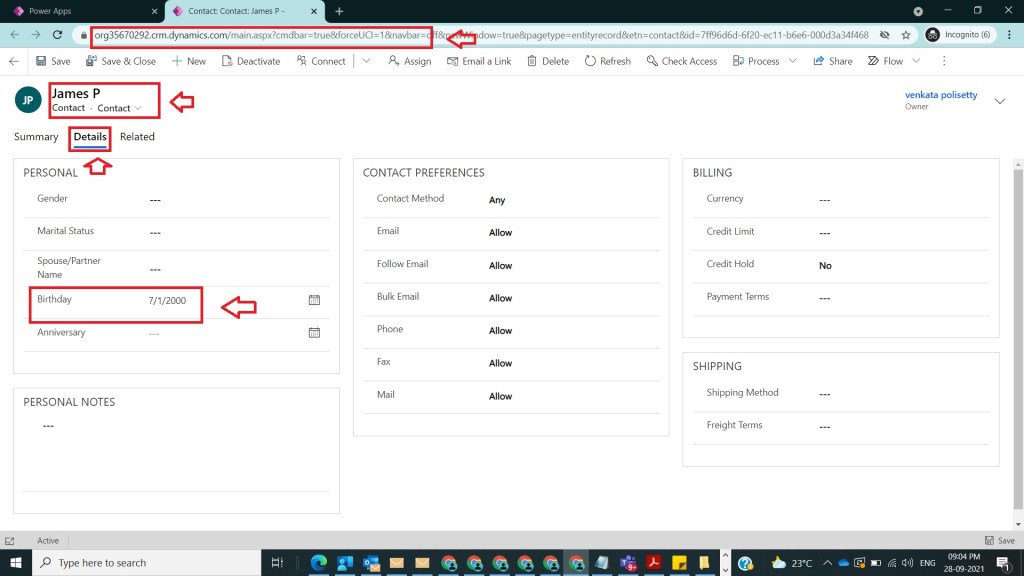Click the New record button
Viewport: 1024px width, 576px height.
[x=188, y=61]
